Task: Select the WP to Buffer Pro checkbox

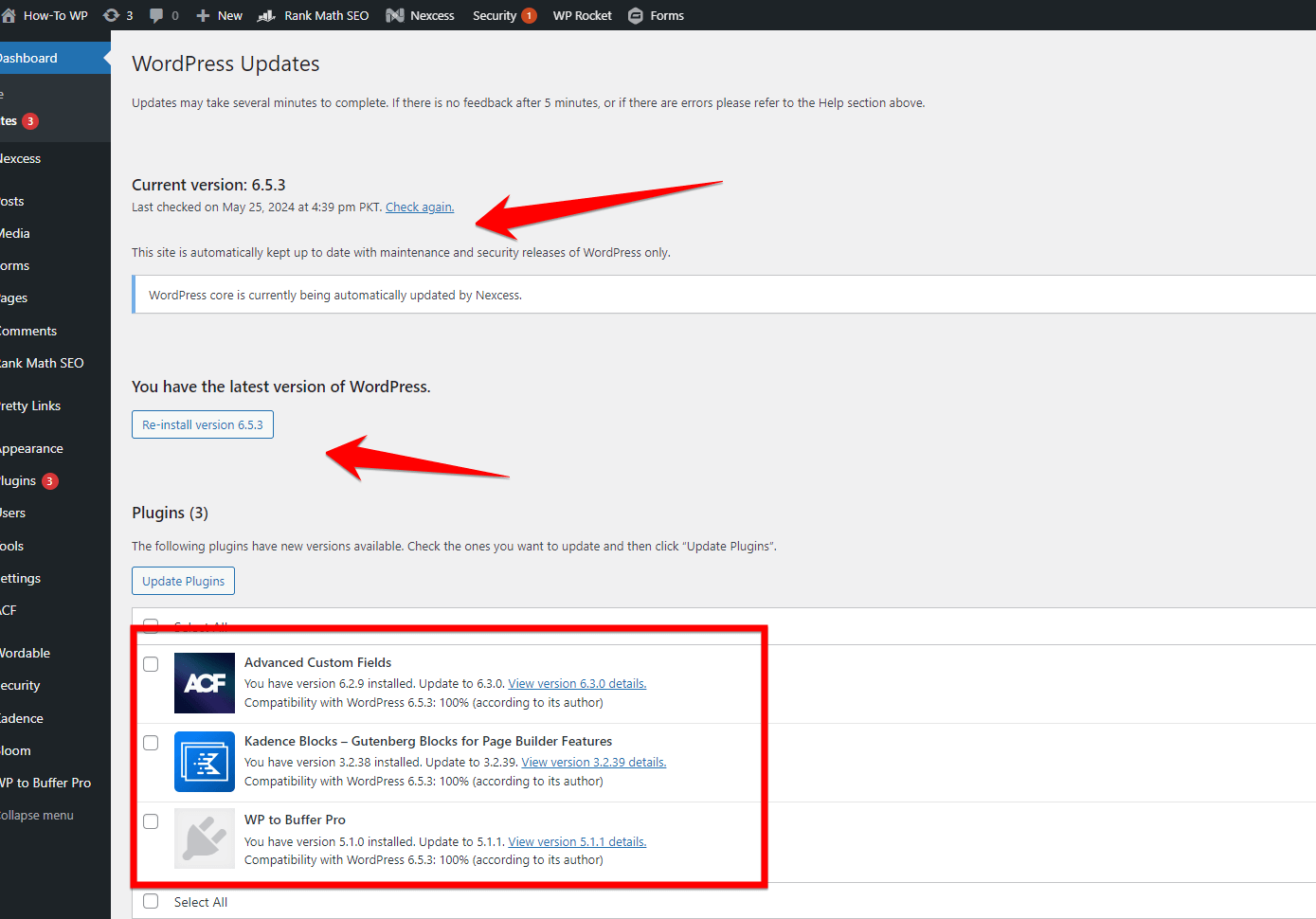Action: click(151, 821)
